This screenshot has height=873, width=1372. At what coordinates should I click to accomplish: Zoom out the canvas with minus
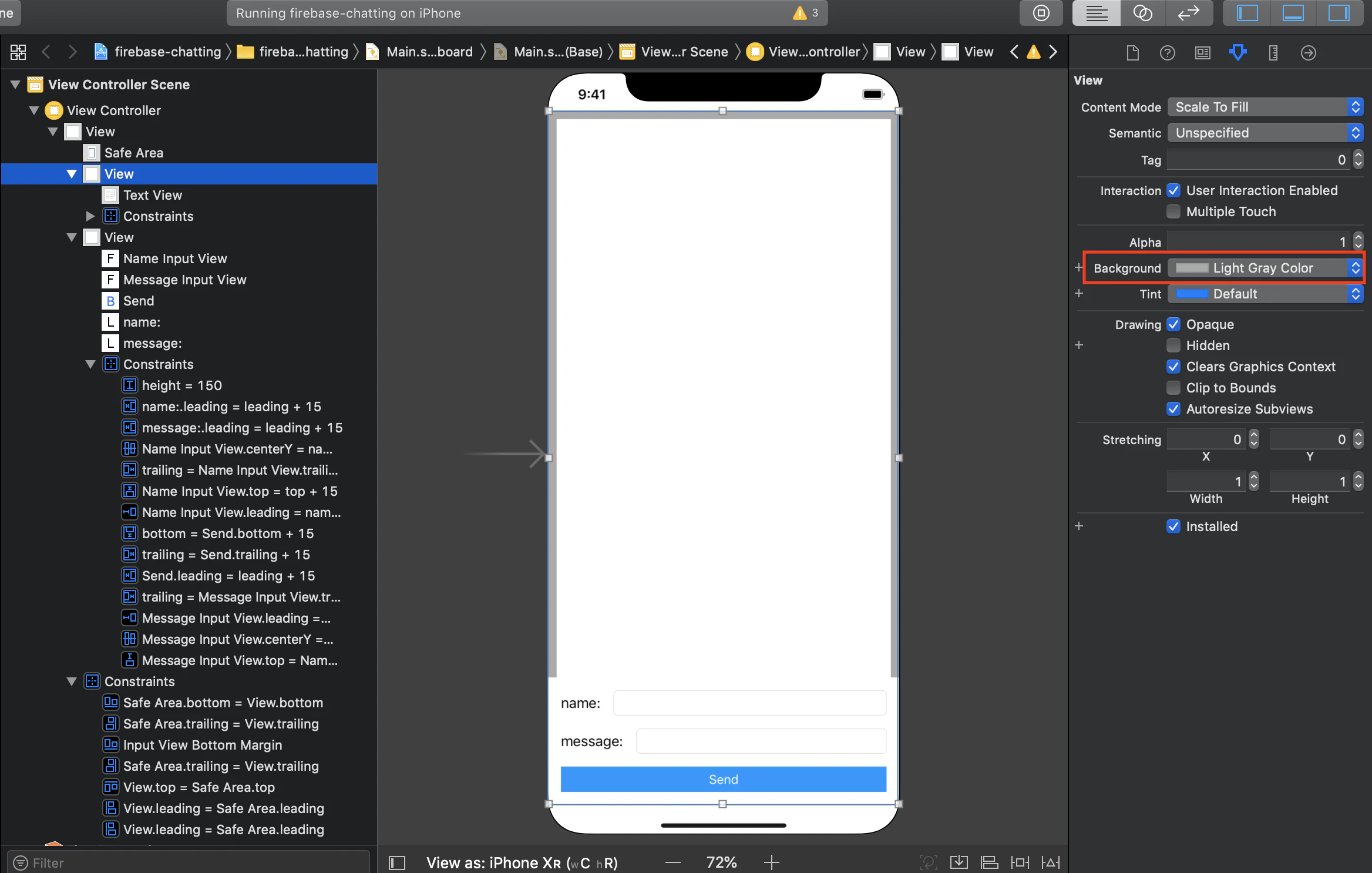pyautogui.click(x=673, y=862)
